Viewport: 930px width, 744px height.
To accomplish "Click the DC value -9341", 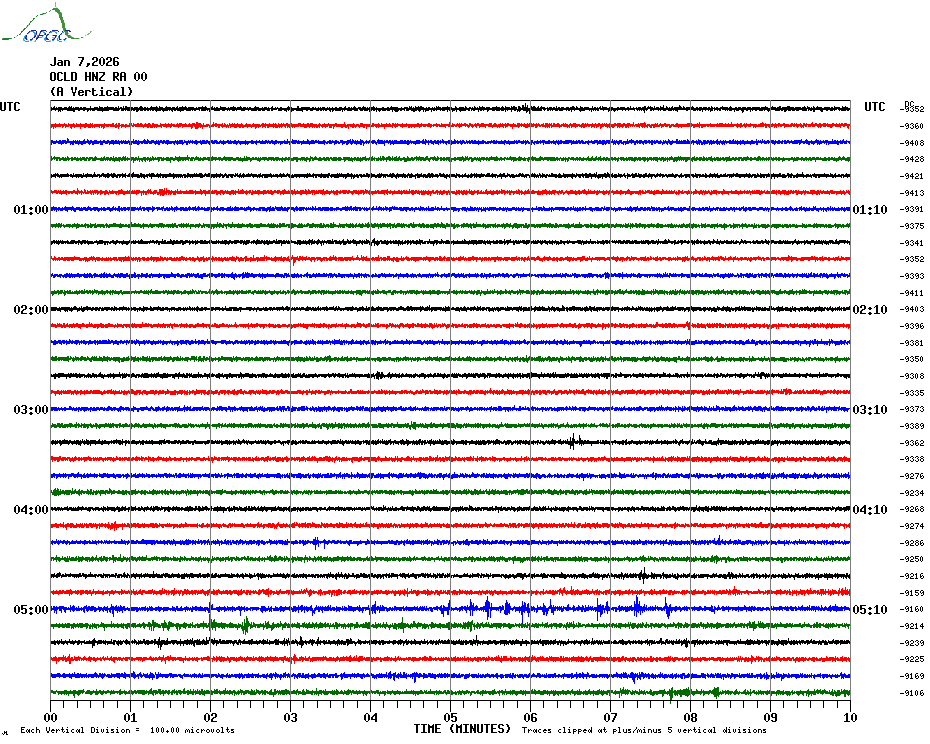I will pos(912,243).
